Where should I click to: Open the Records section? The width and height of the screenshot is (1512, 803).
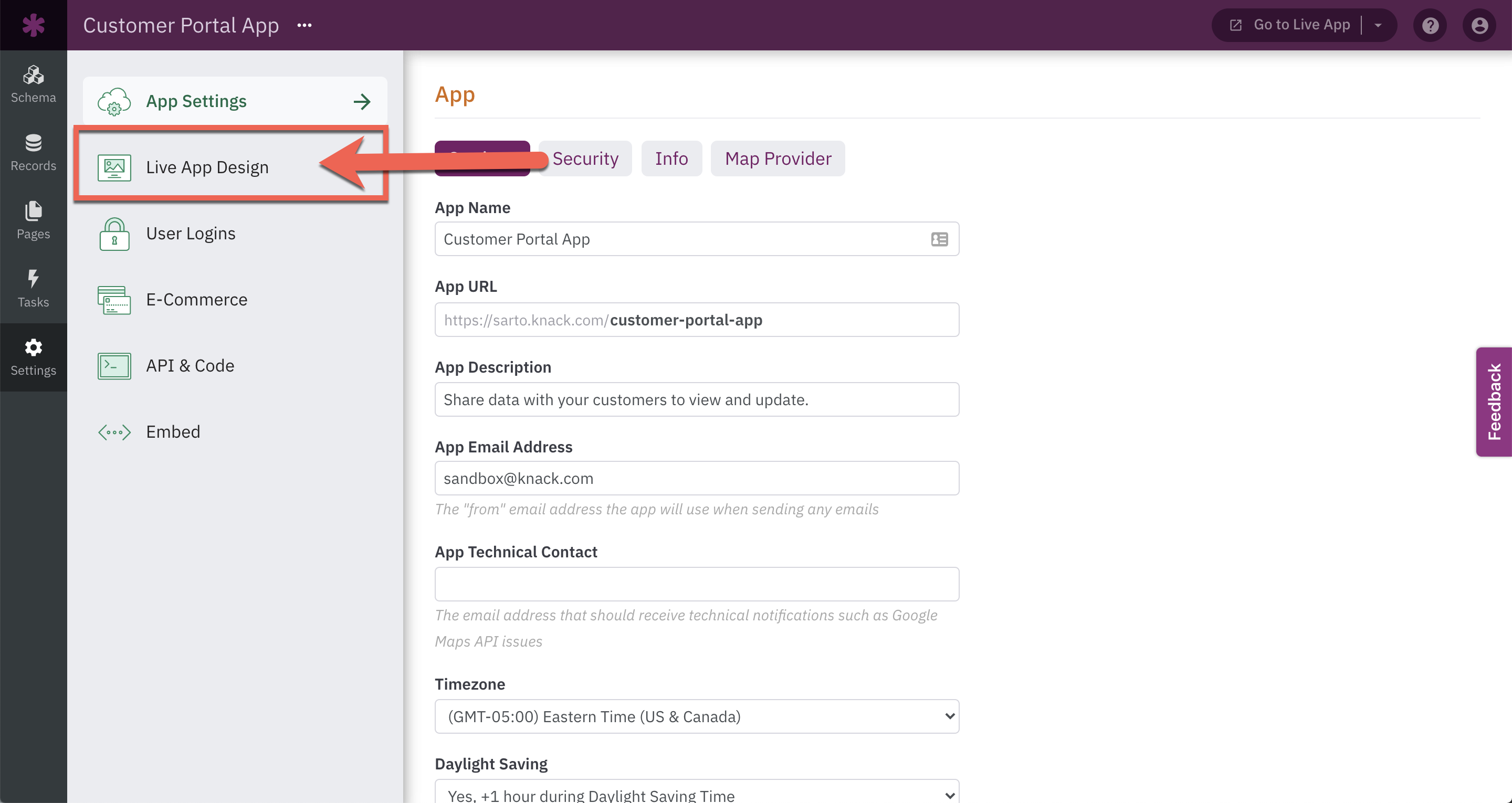click(x=34, y=153)
